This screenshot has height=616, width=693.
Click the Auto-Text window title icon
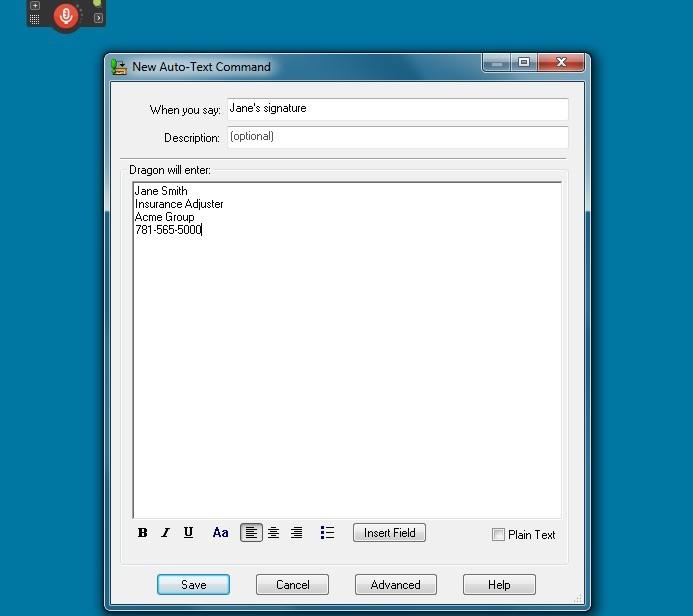118,67
